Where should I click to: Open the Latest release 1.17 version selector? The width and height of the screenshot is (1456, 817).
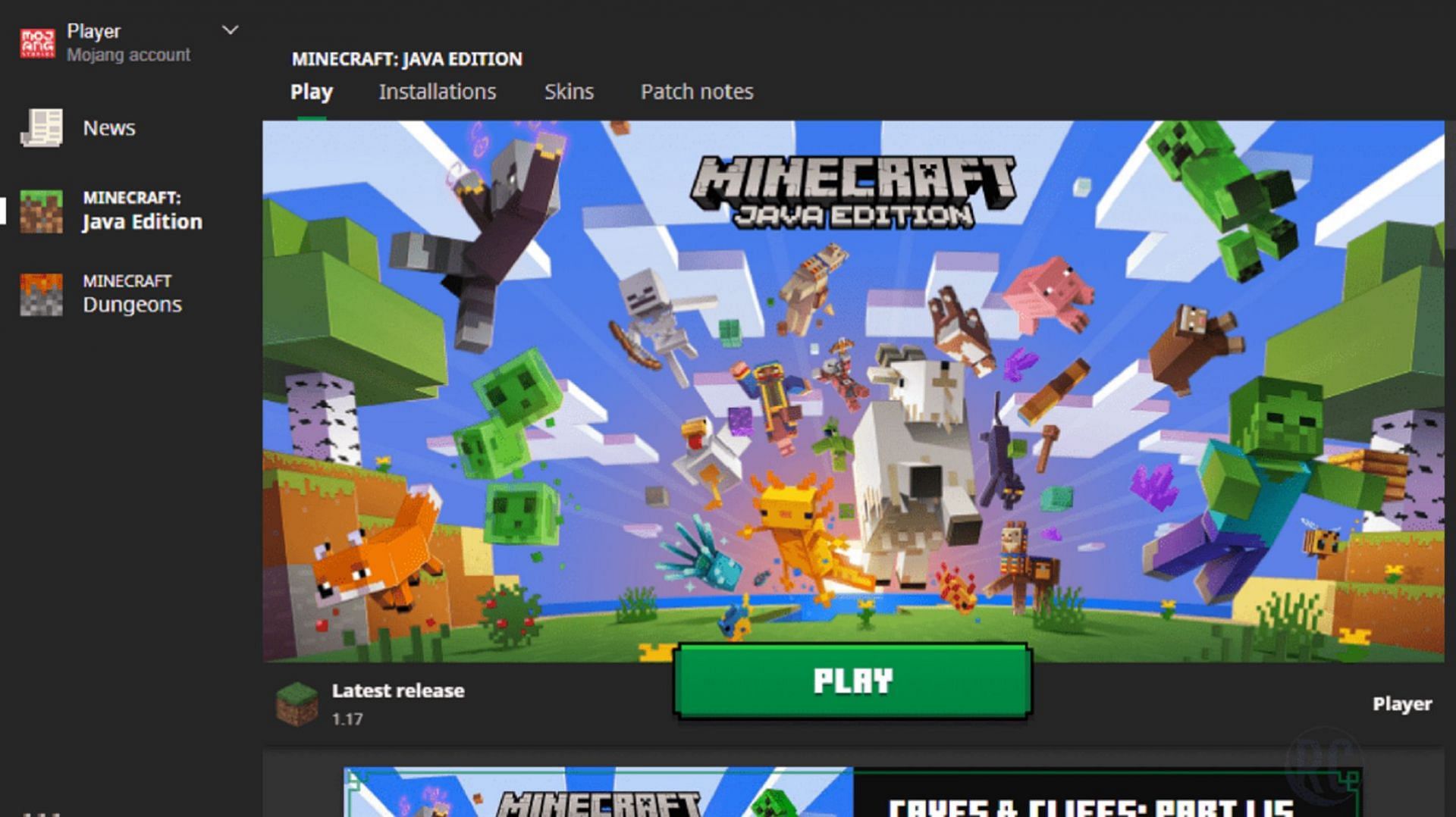397,704
